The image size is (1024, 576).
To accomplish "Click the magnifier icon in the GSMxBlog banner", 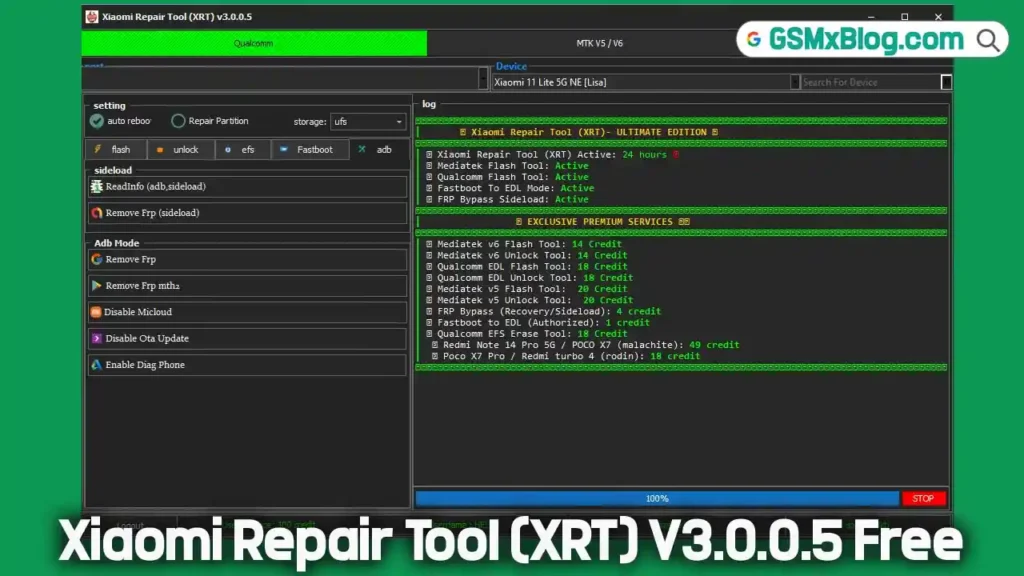I will pos(988,40).
